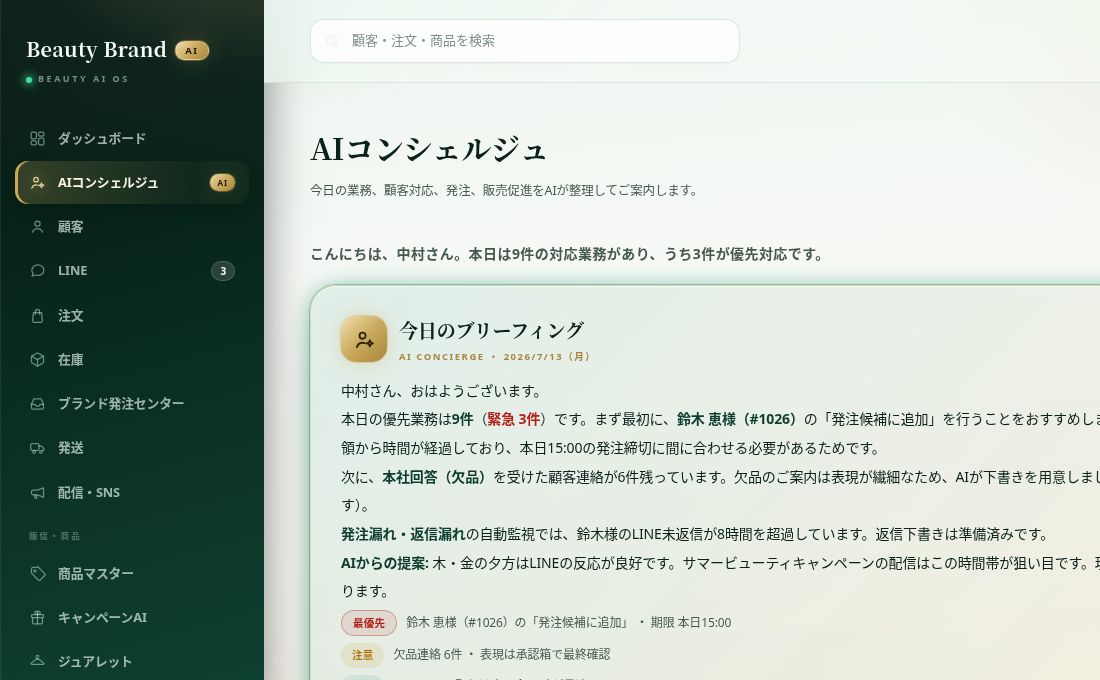
Task: Click the 在庫 box icon
Action: point(37,359)
